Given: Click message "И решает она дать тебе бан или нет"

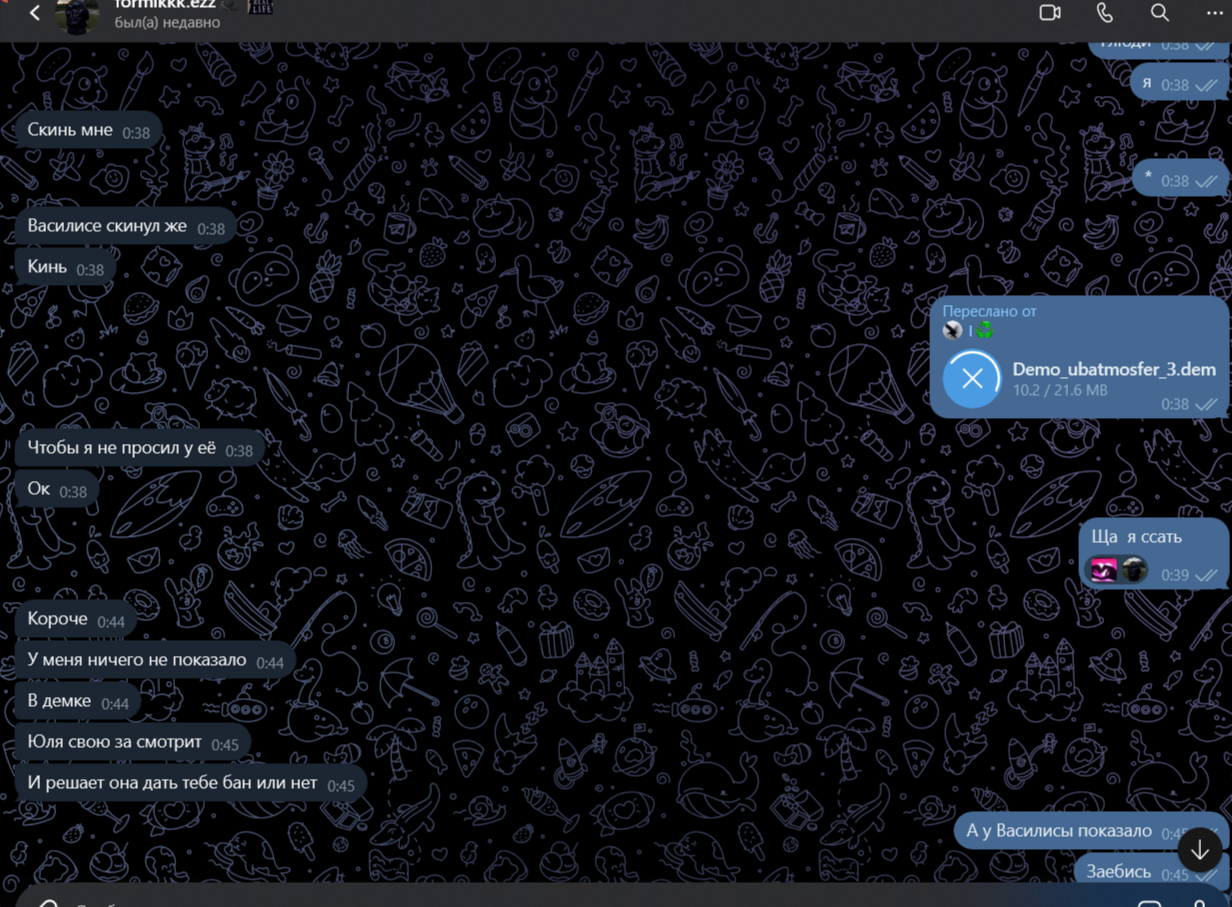Looking at the screenshot, I should tap(172, 783).
